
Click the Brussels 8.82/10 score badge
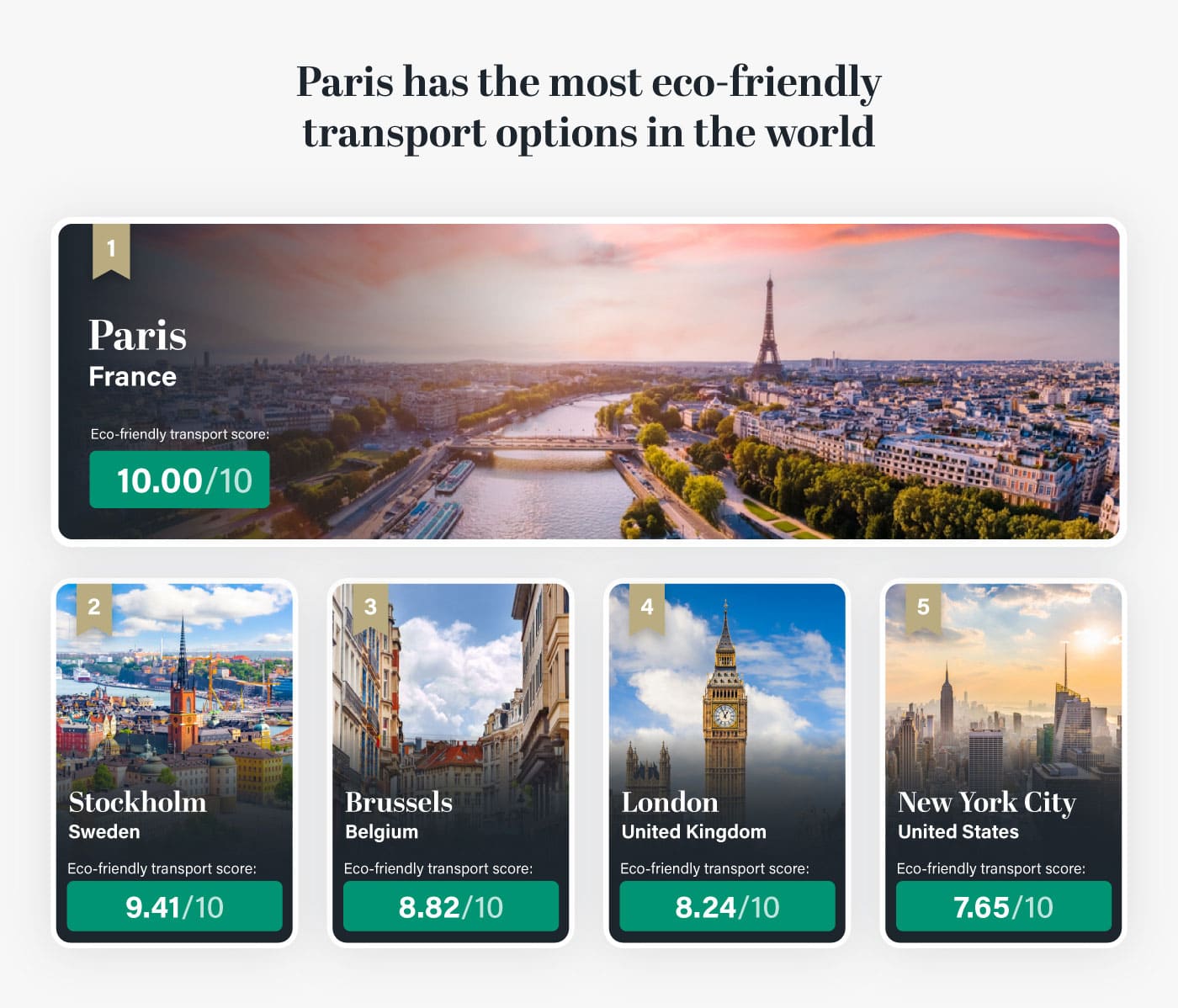tap(451, 906)
